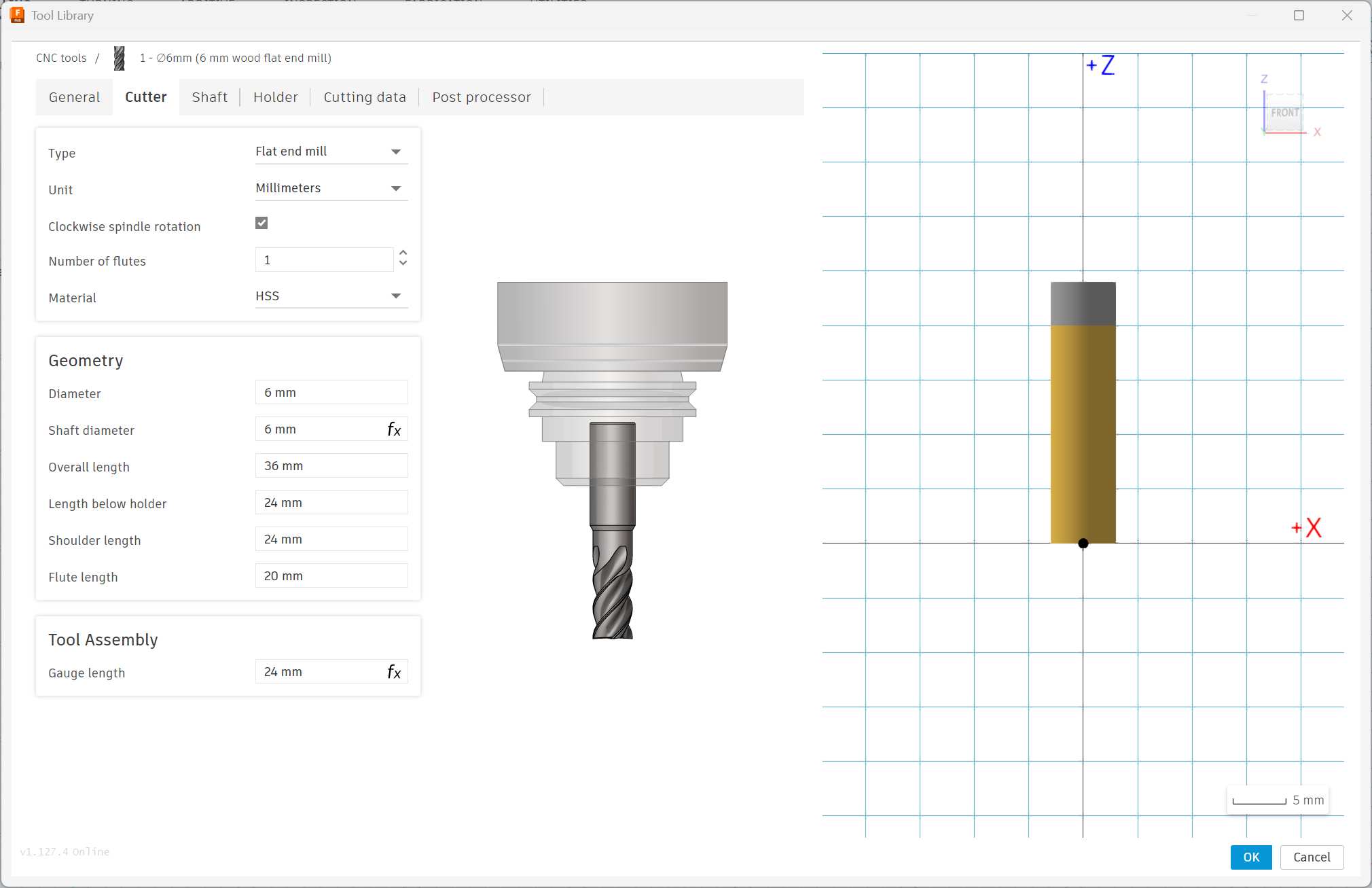Navigate to CNC tools breadcrumb link
The height and width of the screenshot is (888, 1372).
[x=61, y=58]
